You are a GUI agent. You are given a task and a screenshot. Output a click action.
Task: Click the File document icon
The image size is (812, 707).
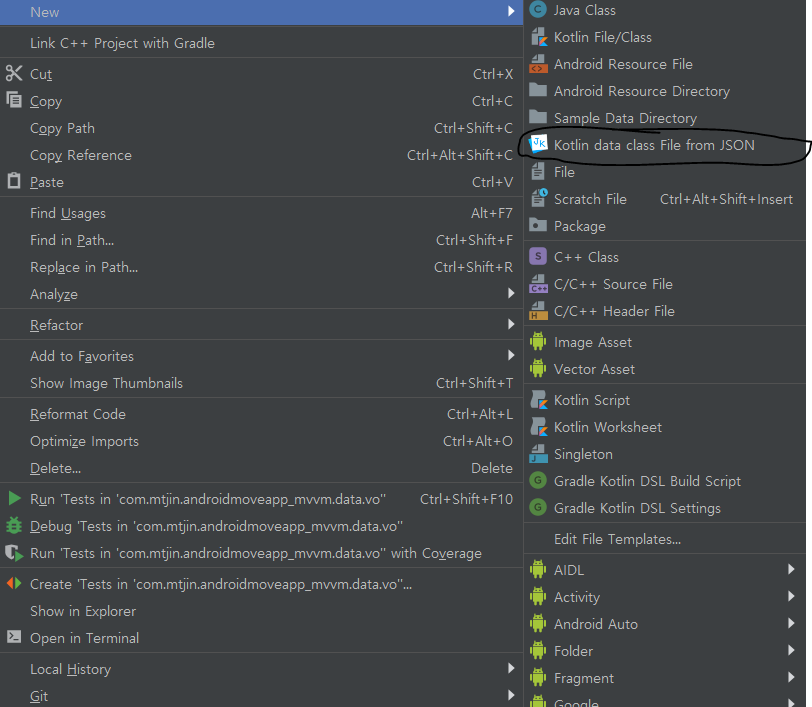pos(538,171)
